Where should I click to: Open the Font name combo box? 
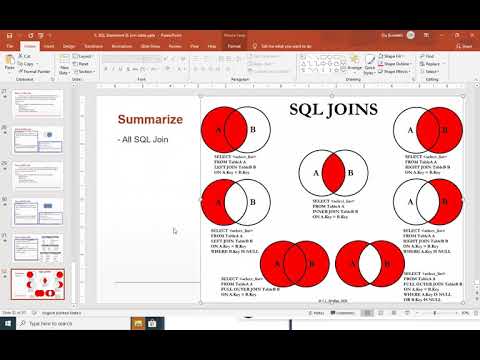123,59
